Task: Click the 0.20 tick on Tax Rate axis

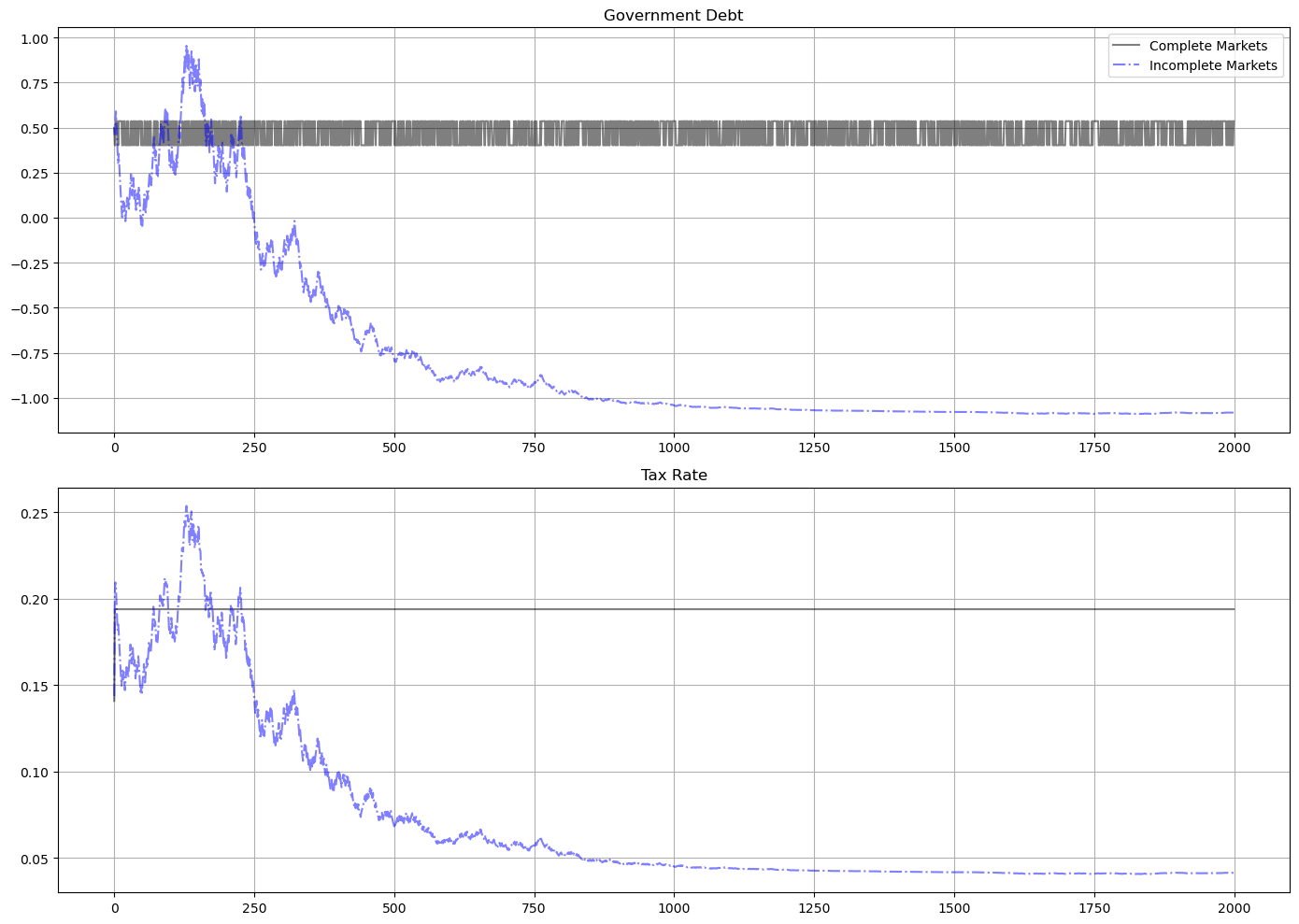Action: [x=33, y=599]
